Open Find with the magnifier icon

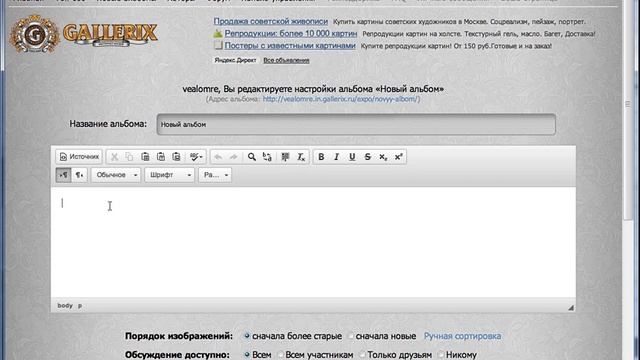click(252, 157)
